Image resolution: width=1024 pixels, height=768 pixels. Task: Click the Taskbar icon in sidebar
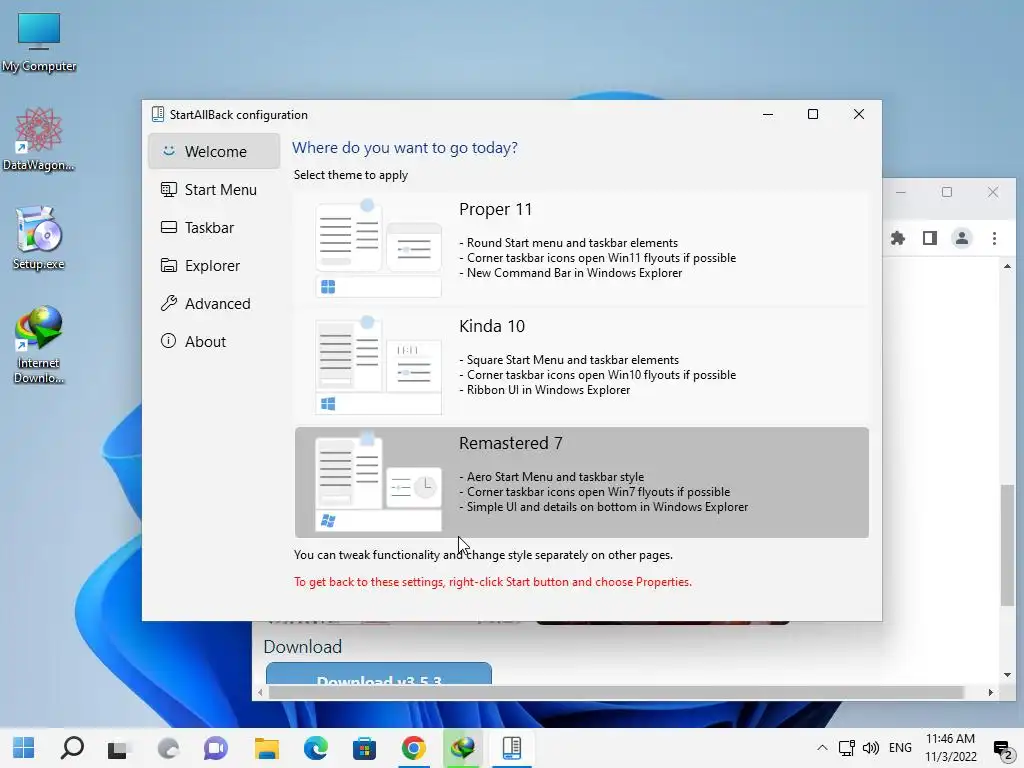[168, 227]
